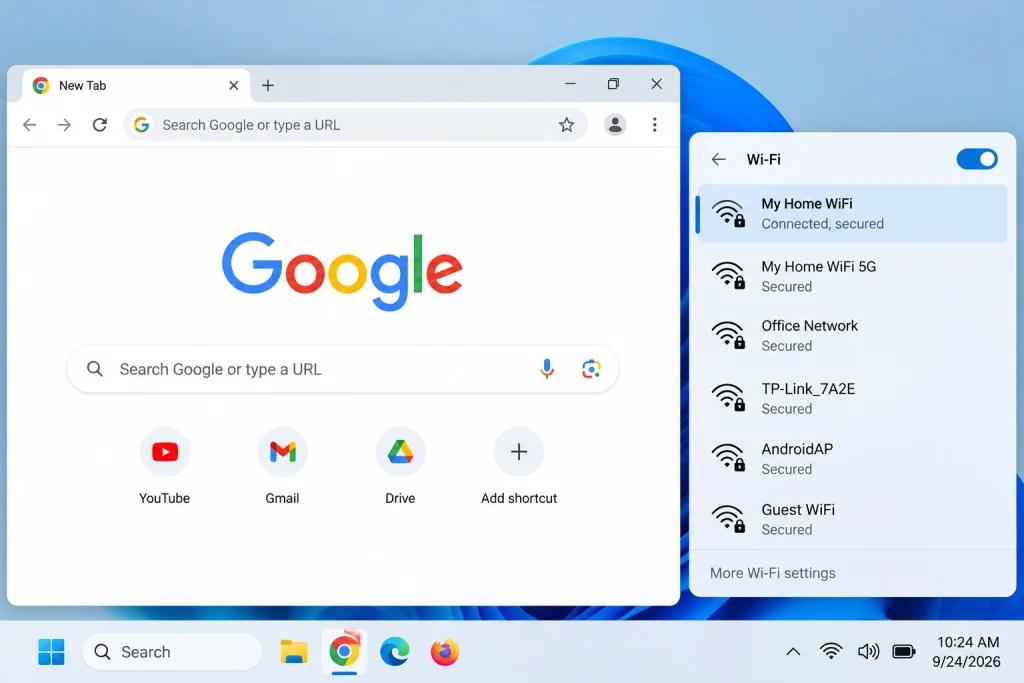The height and width of the screenshot is (683, 1024).
Task: Click the Wi-Fi tray icon
Action: point(831,651)
